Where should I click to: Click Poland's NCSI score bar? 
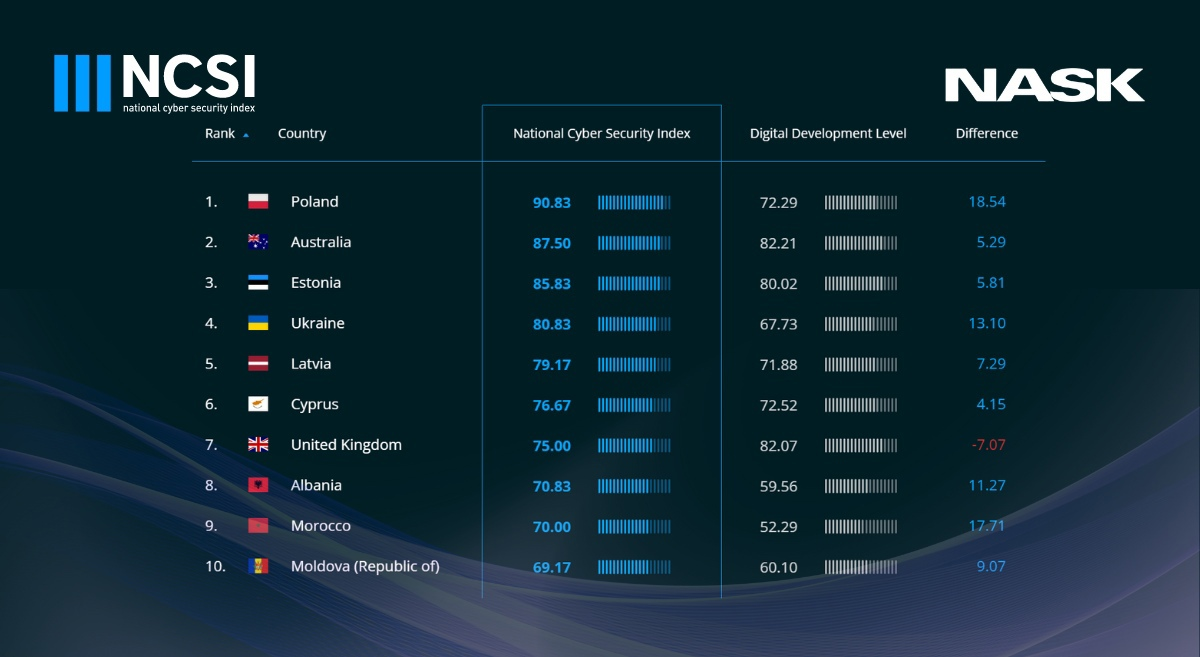(x=634, y=202)
